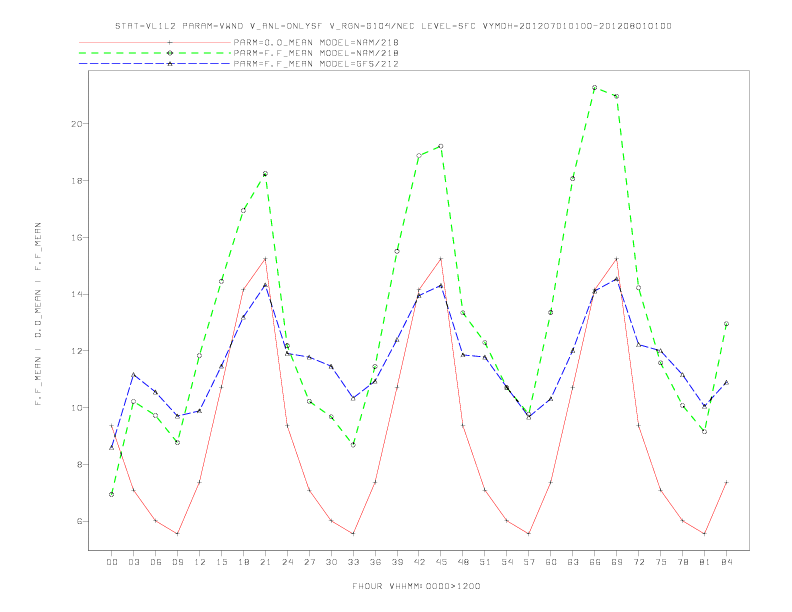The height and width of the screenshot is (612, 792).
Task: Click x-axis tick label 03
Action: coord(133,562)
